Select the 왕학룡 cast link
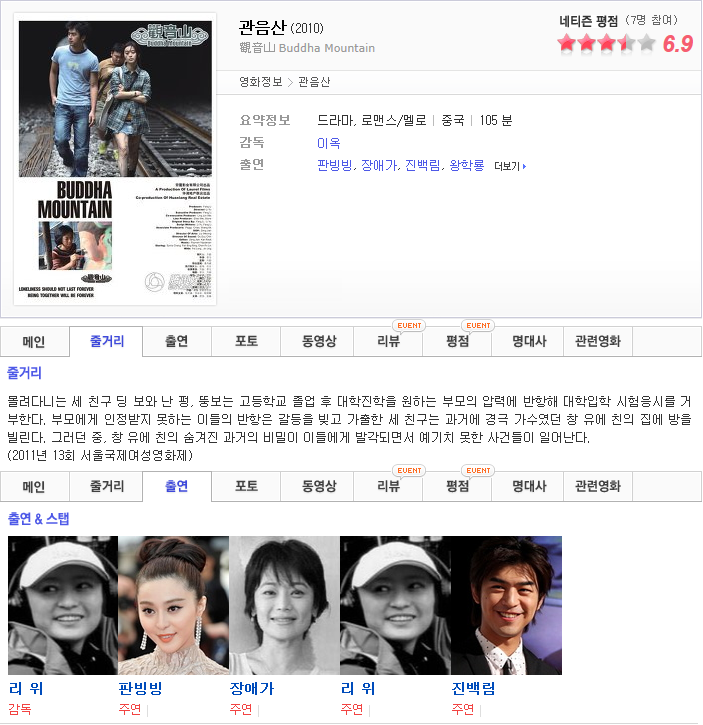The height and width of the screenshot is (725, 703). click(466, 165)
